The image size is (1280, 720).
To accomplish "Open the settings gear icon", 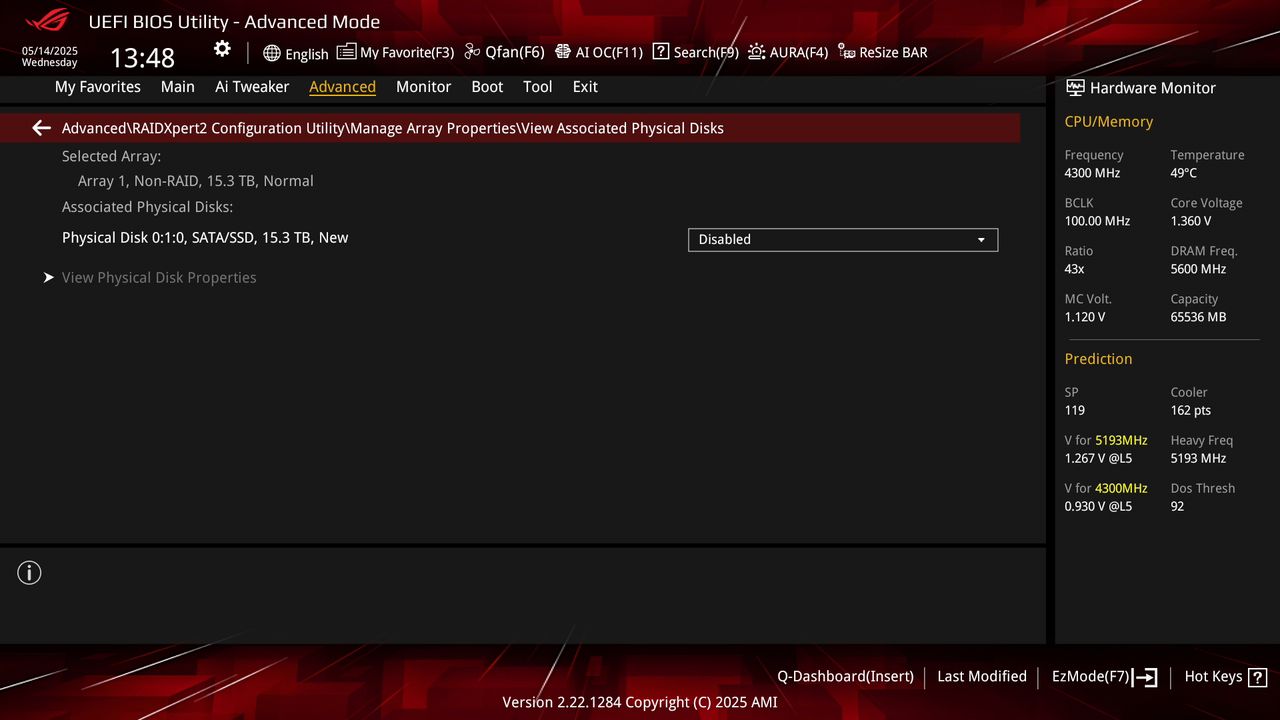I will coord(222,49).
